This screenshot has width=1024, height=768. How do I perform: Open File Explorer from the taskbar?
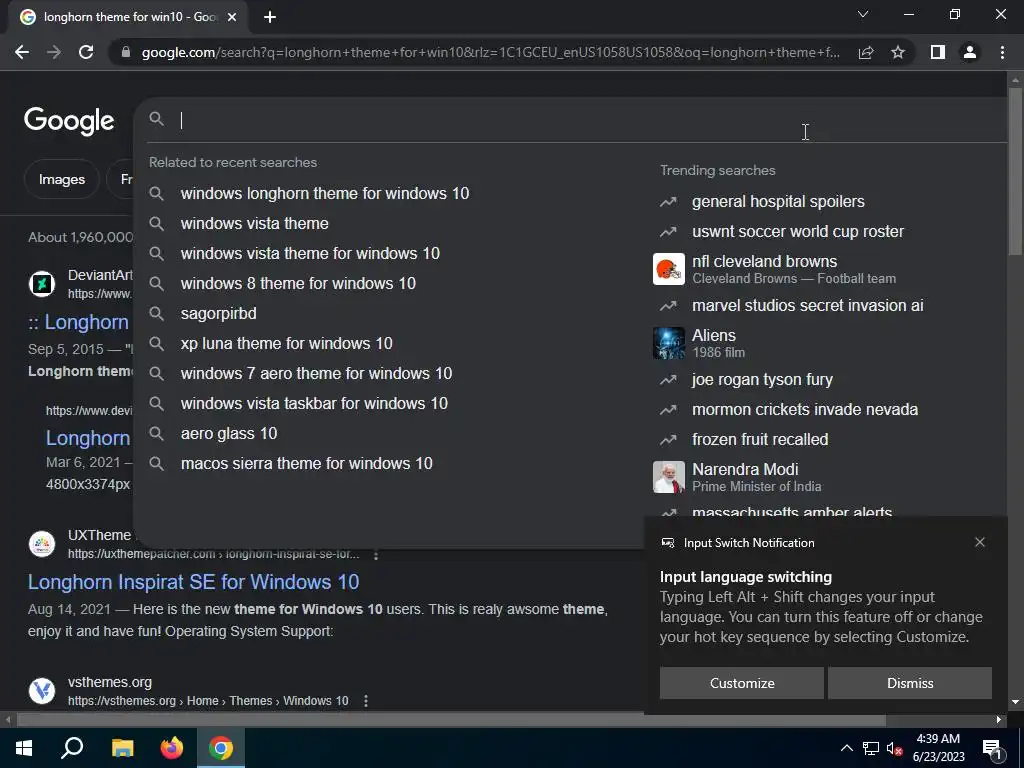[x=122, y=748]
